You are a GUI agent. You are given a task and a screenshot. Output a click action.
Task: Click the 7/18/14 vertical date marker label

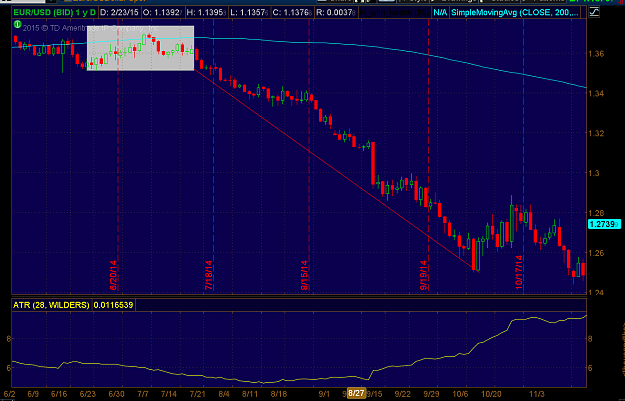(x=208, y=275)
